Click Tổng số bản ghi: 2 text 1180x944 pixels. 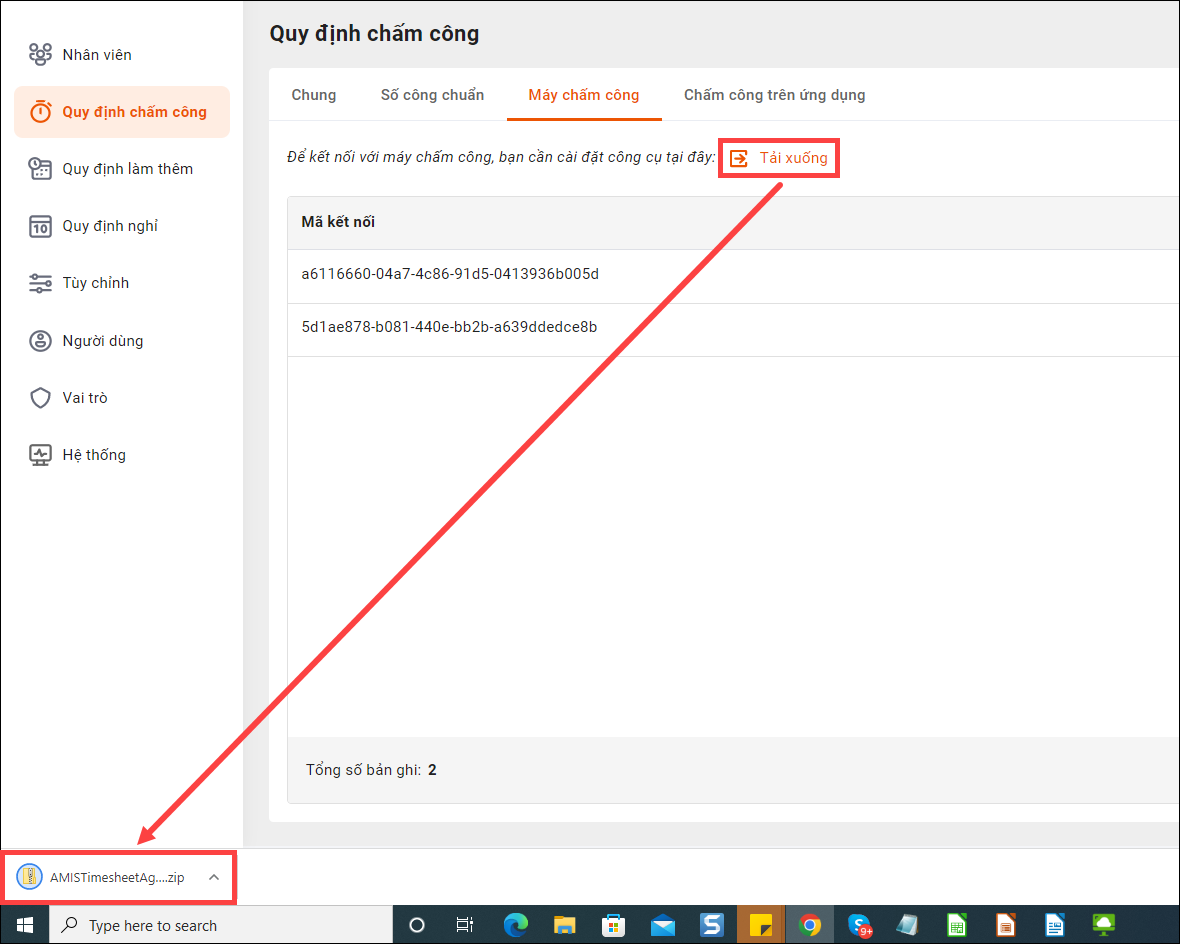coord(371,769)
